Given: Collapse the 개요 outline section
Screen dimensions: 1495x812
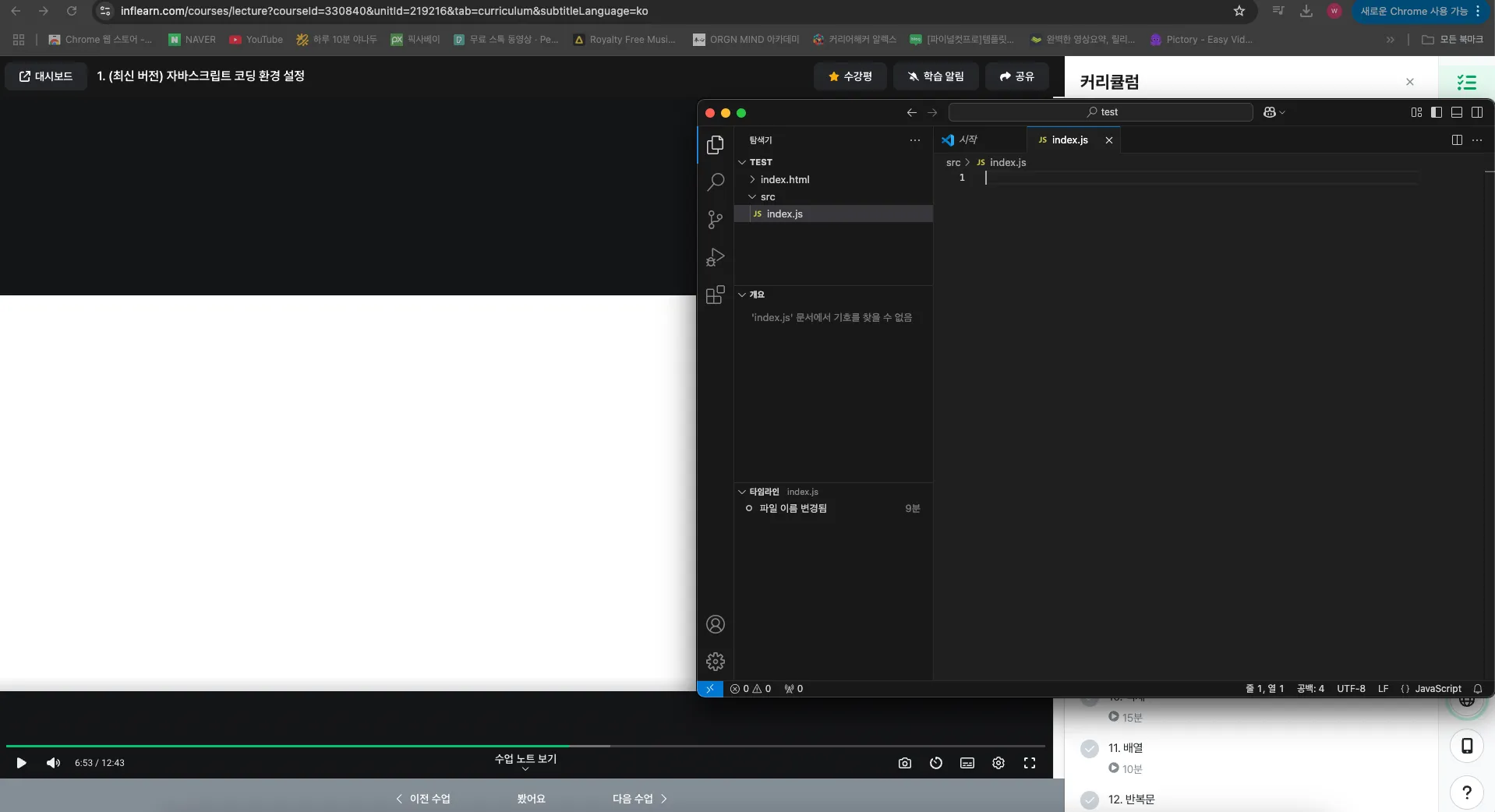Looking at the screenshot, I should [742, 295].
